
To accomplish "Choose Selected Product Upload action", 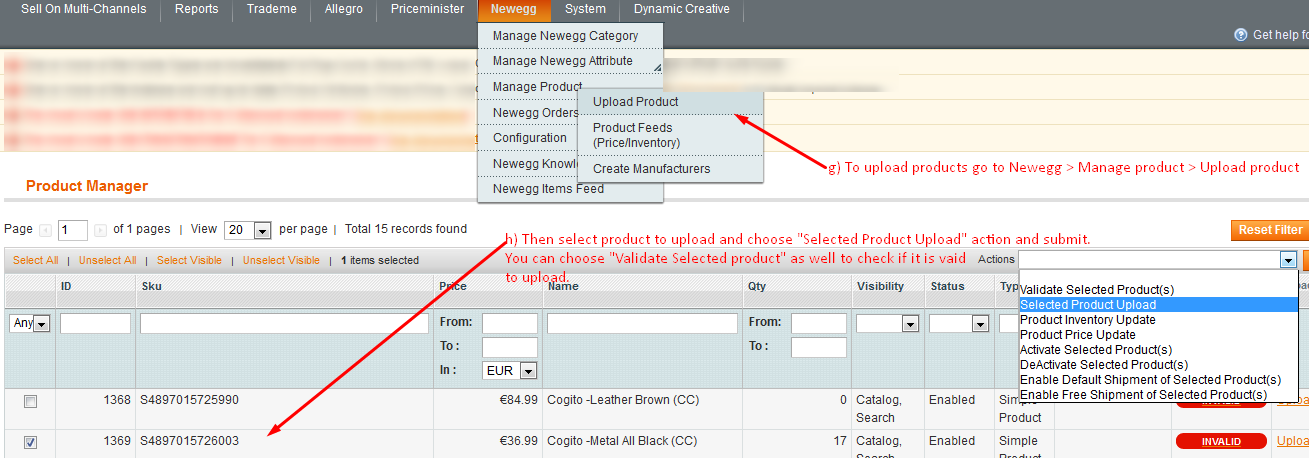I will [x=1158, y=305].
